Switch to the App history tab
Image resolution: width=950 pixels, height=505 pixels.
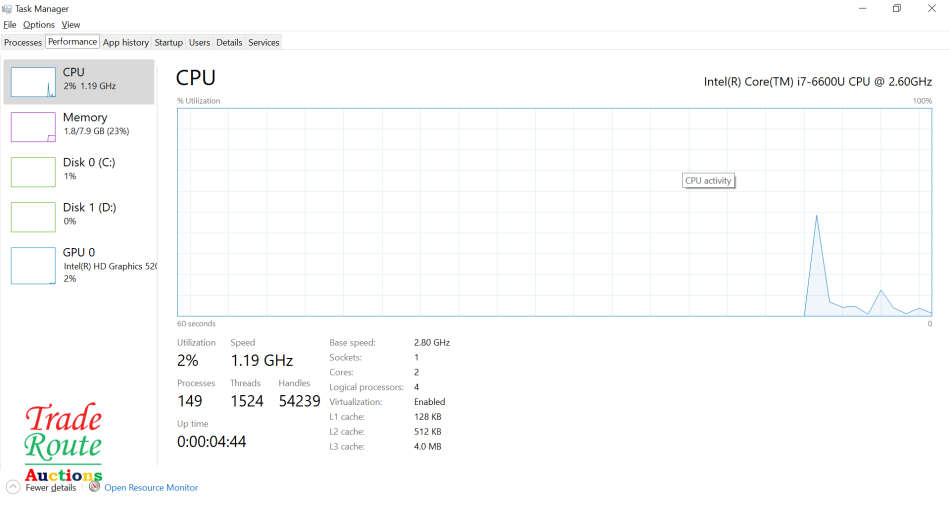(x=126, y=42)
